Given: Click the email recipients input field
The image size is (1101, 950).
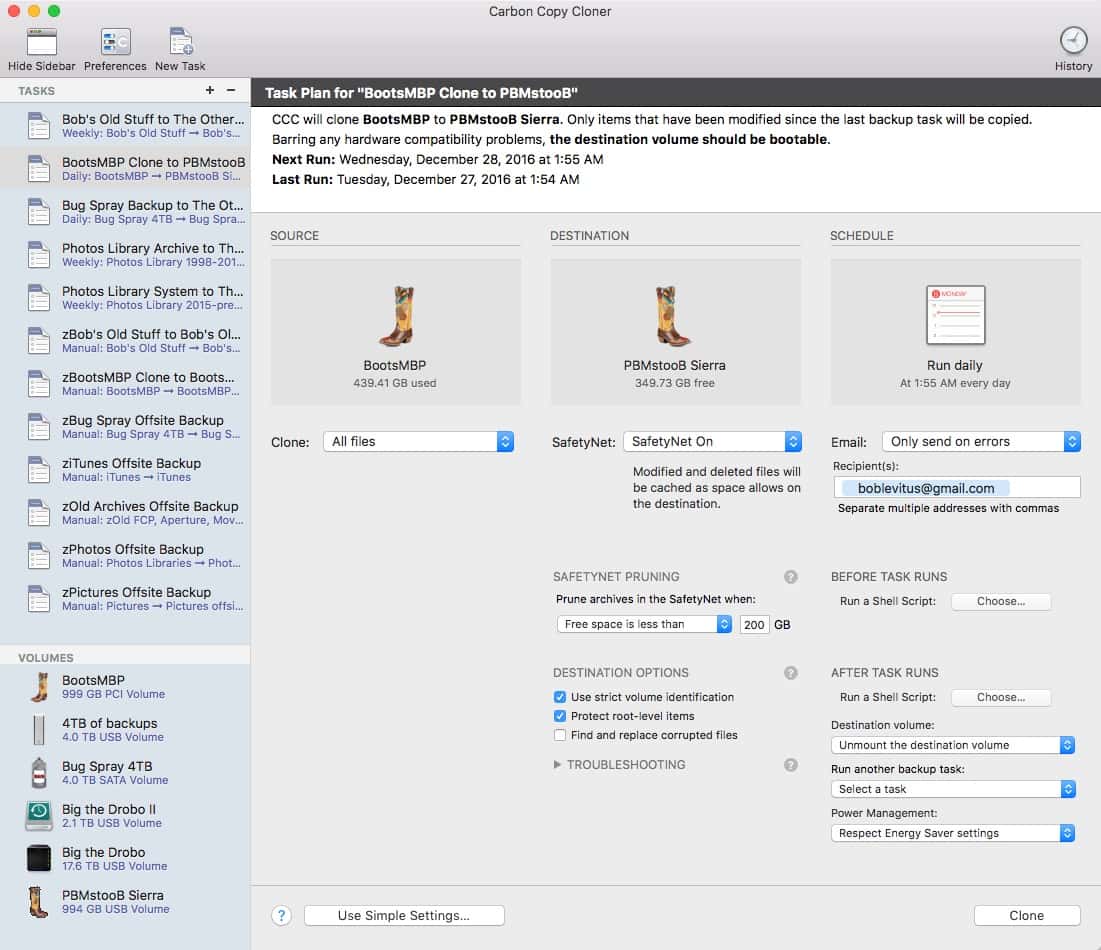Looking at the screenshot, I should pyautogui.click(x=956, y=488).
